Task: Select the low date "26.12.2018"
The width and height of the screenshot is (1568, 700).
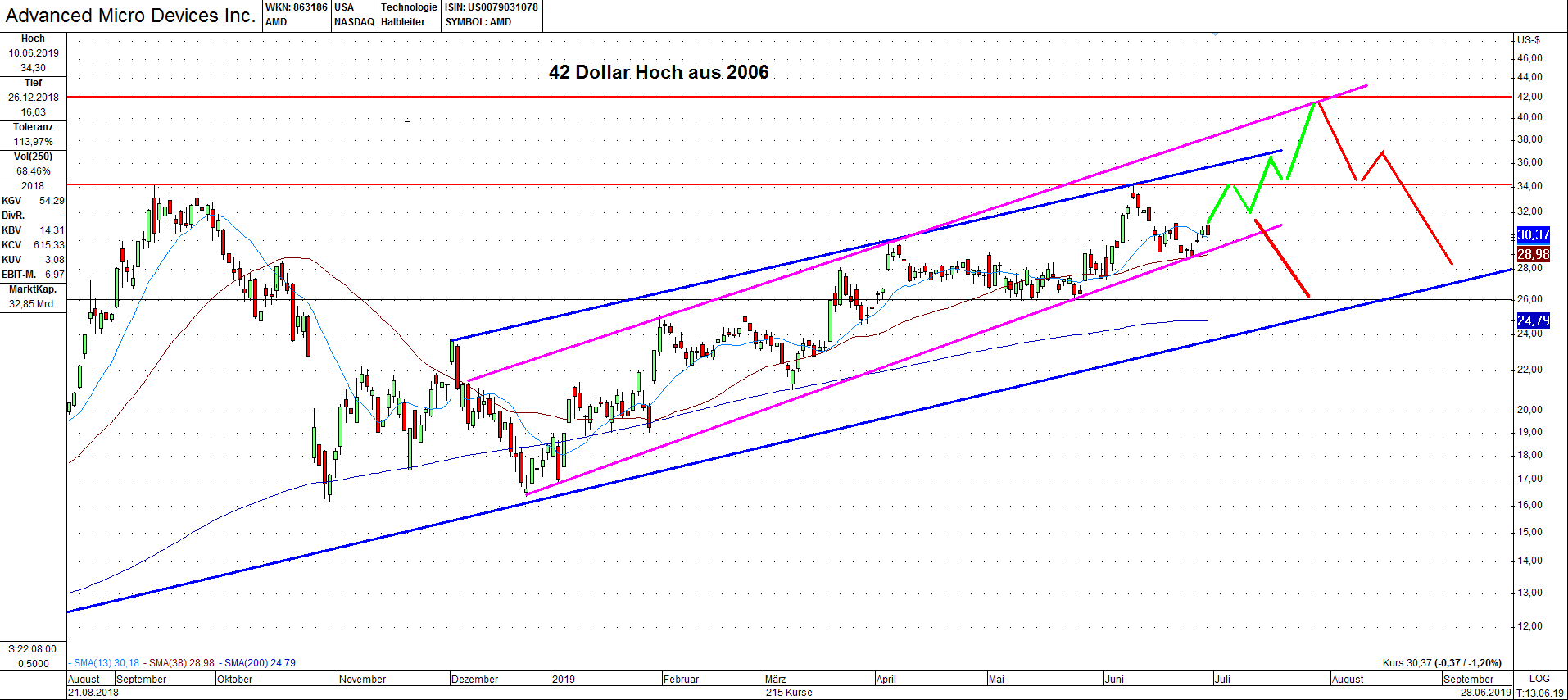Action: point(34,98)
